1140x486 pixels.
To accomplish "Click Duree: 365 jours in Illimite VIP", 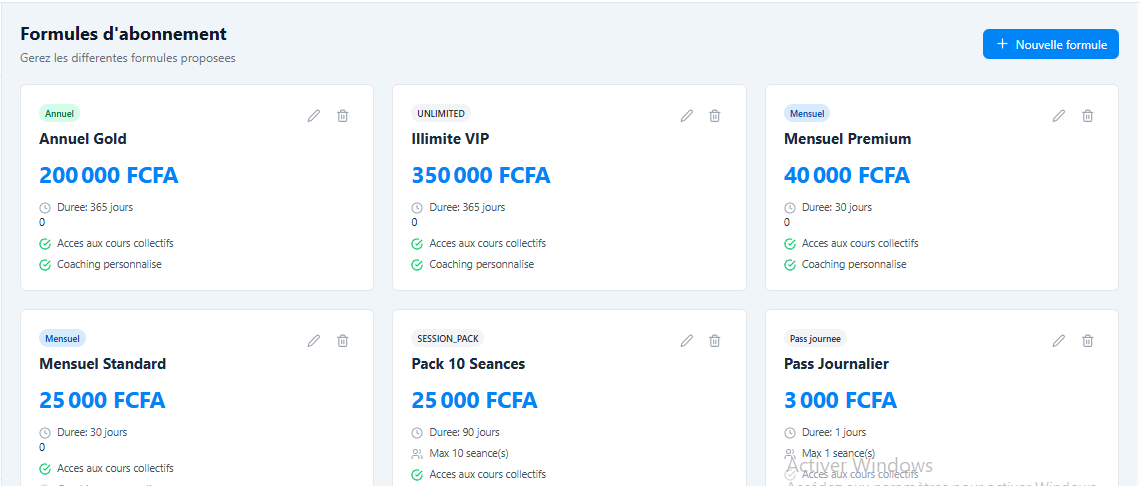I will 467,207.
